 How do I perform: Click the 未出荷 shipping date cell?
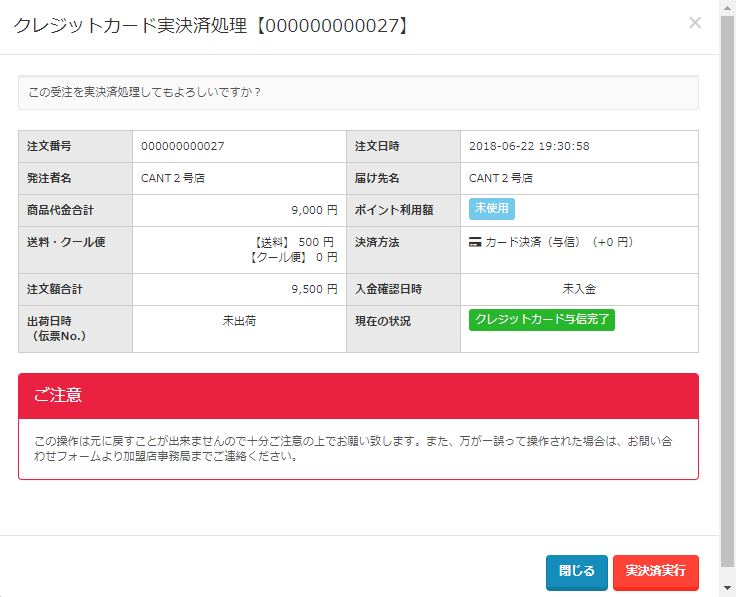239,321
